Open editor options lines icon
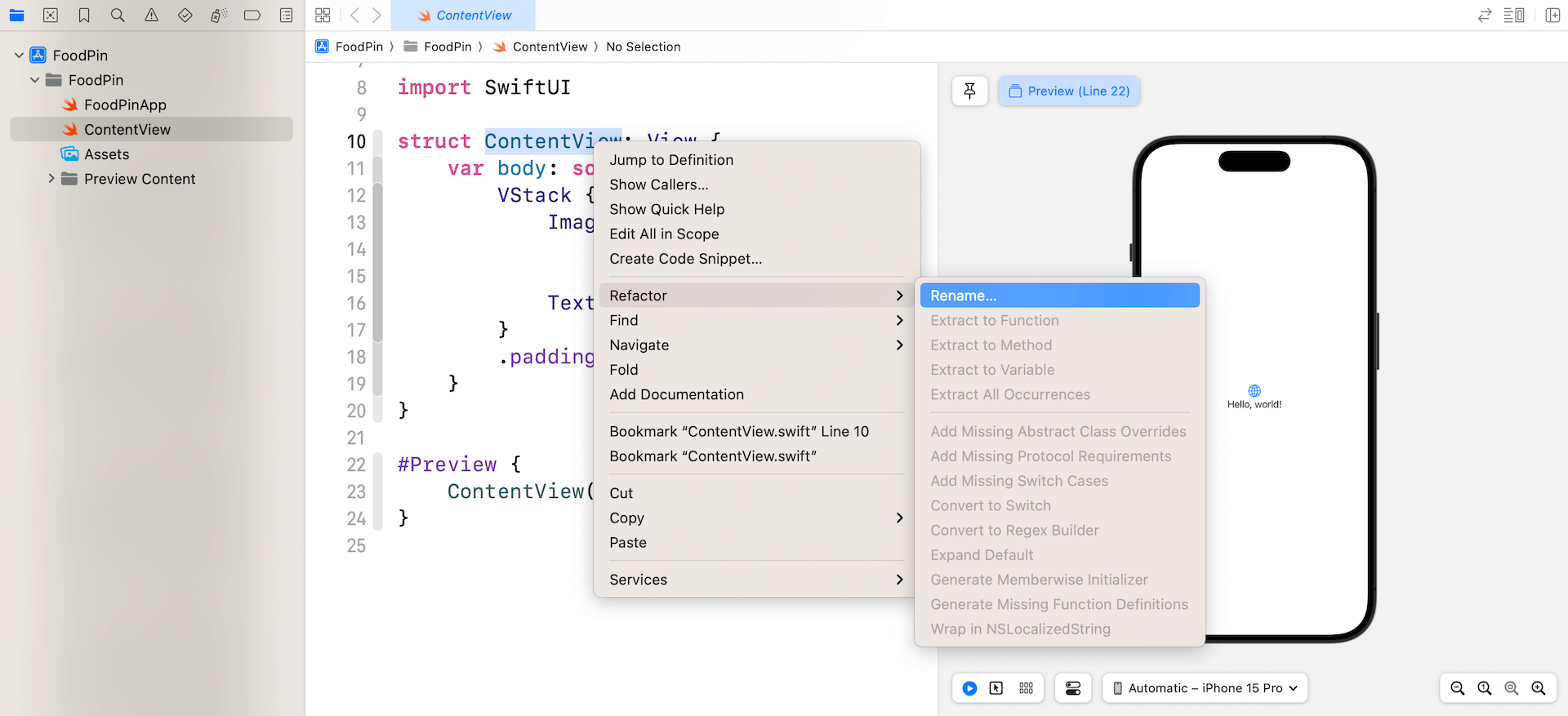This screenshot has width=1568, height=716. coord(1514,15)
